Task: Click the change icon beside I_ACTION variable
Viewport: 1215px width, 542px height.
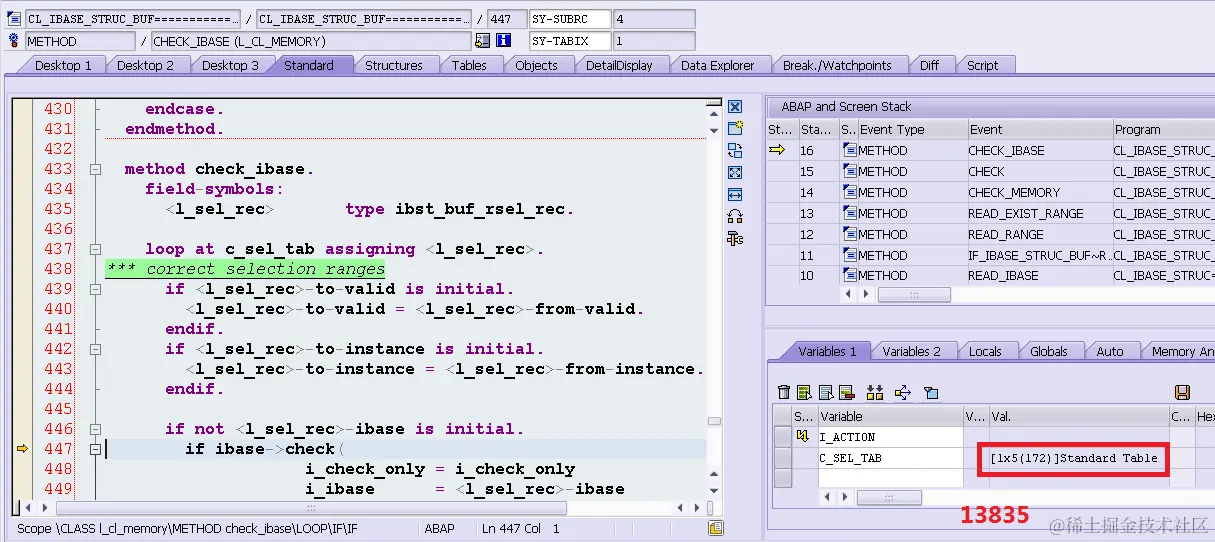Action: click(802, 437)
